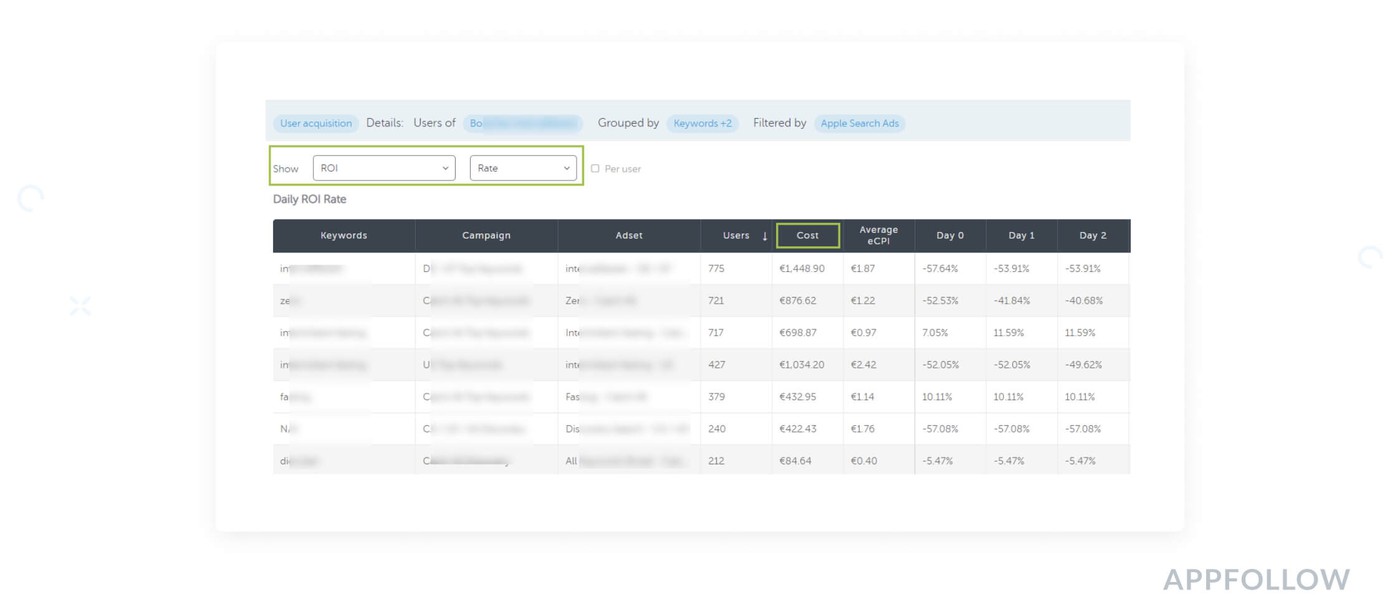Open the Keywords +2 grouping tag
Screen dimensions: 1400x615
click(702, 124)
